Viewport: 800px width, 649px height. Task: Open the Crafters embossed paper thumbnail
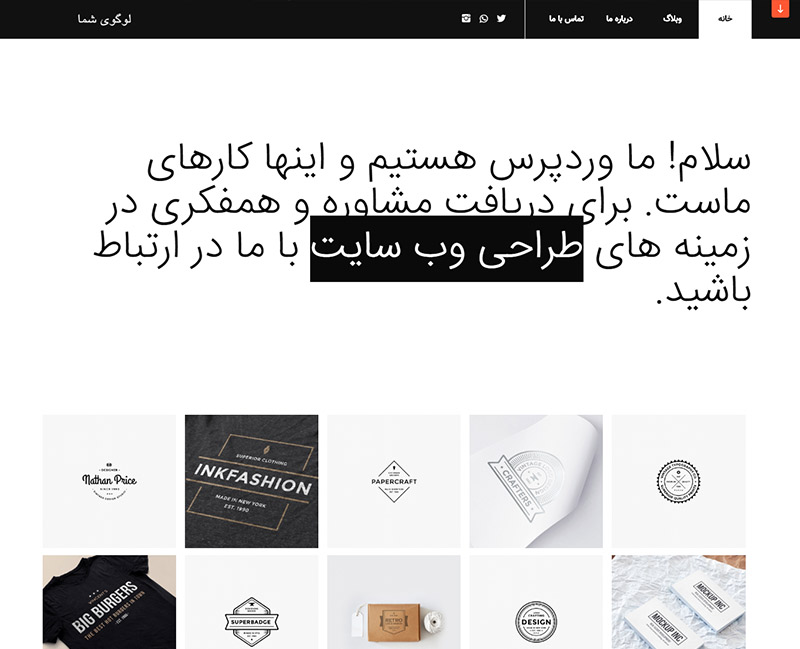[536, 481]
